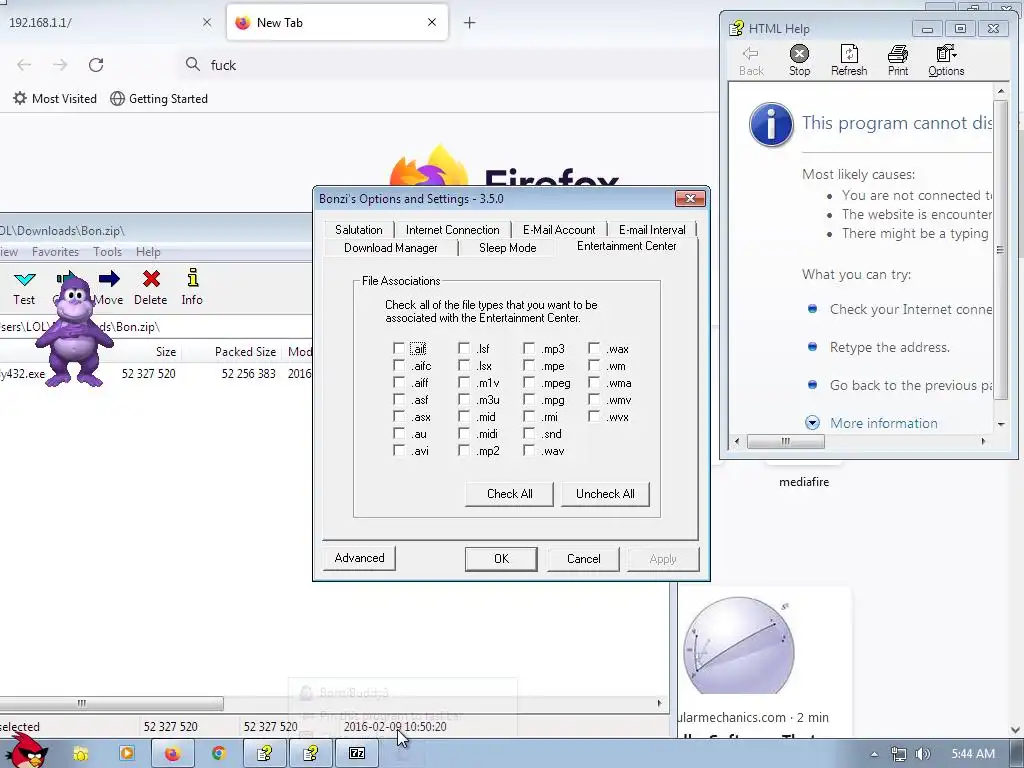The height and width of the screenshot is (768, 1024).
Task: Click the Print icon in HTML Help
Action: click(898, 54)
